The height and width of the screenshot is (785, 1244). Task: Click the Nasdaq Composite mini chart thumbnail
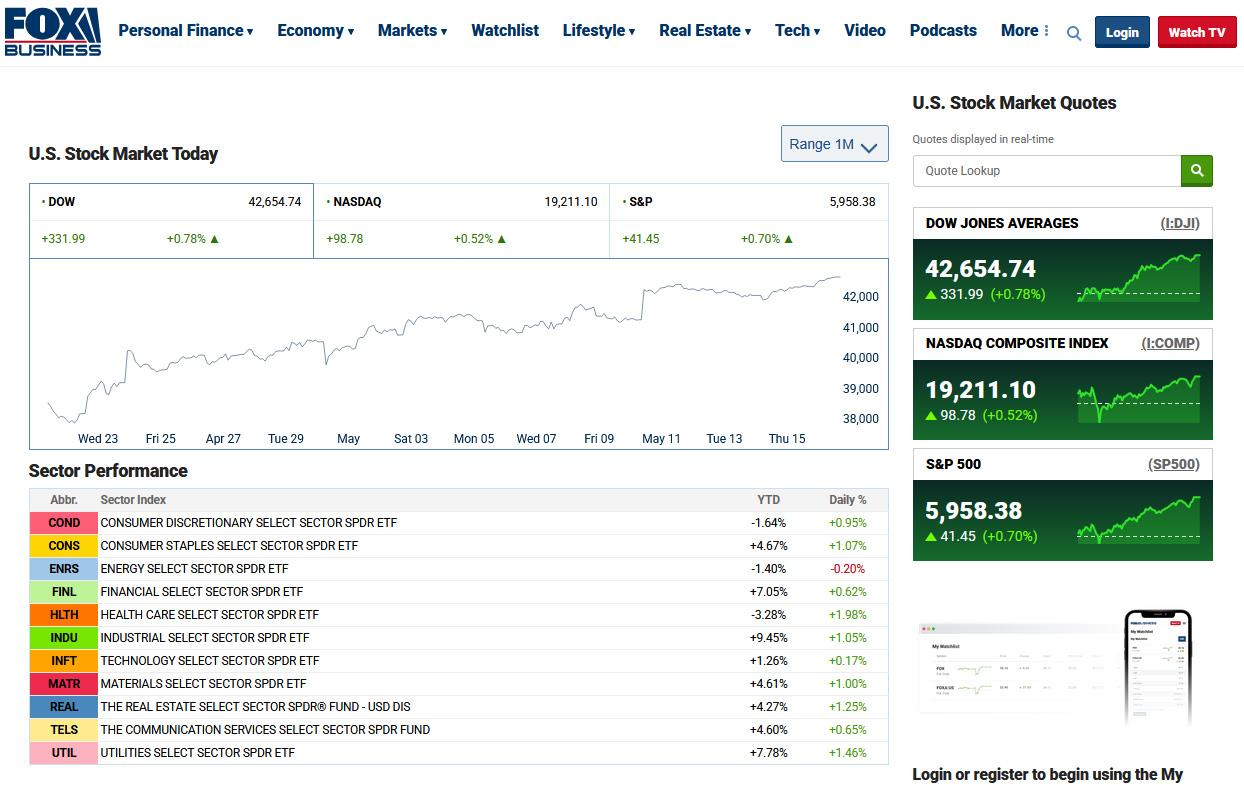coord(1138,398)
